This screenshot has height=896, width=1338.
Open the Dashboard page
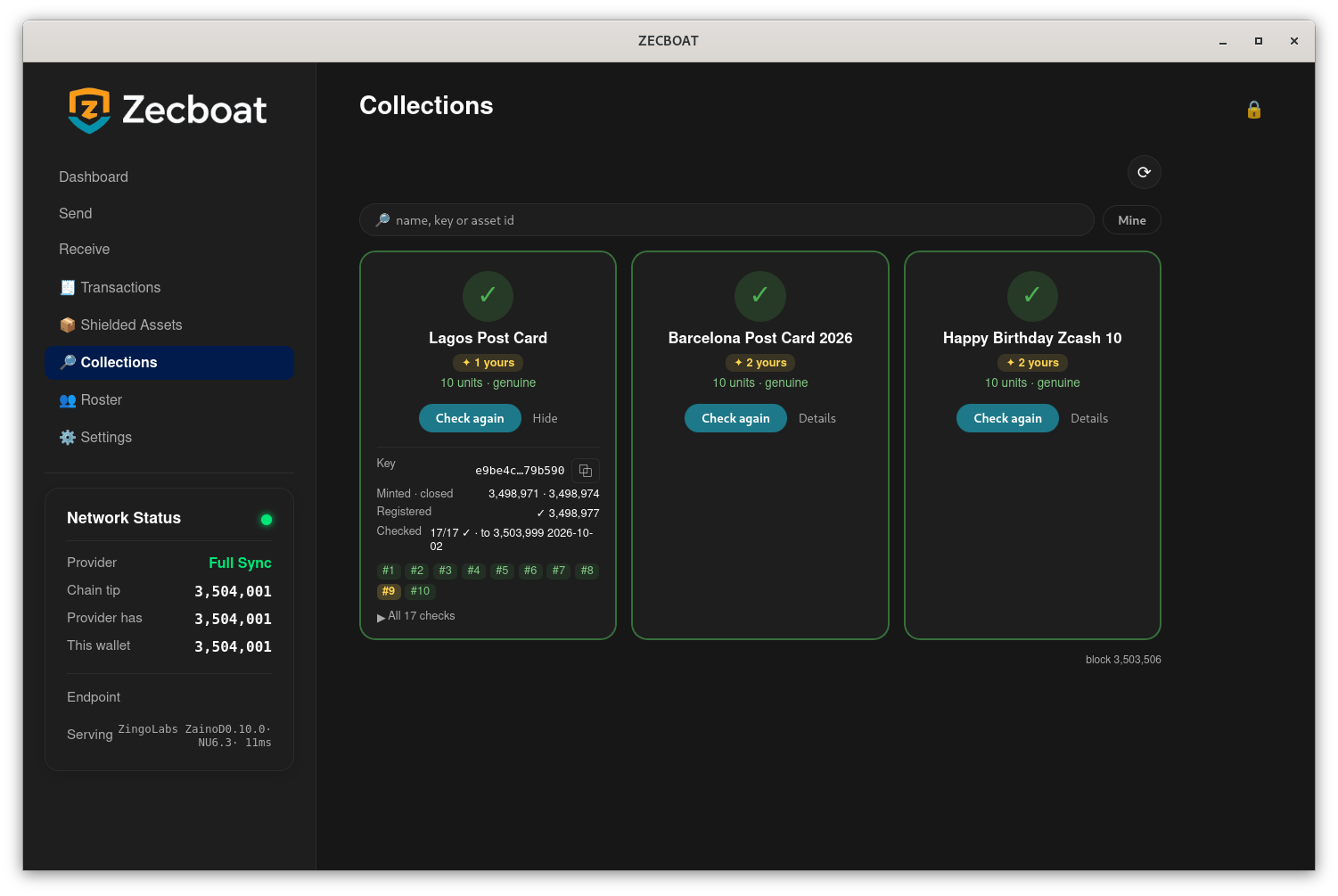pos(169,177)
